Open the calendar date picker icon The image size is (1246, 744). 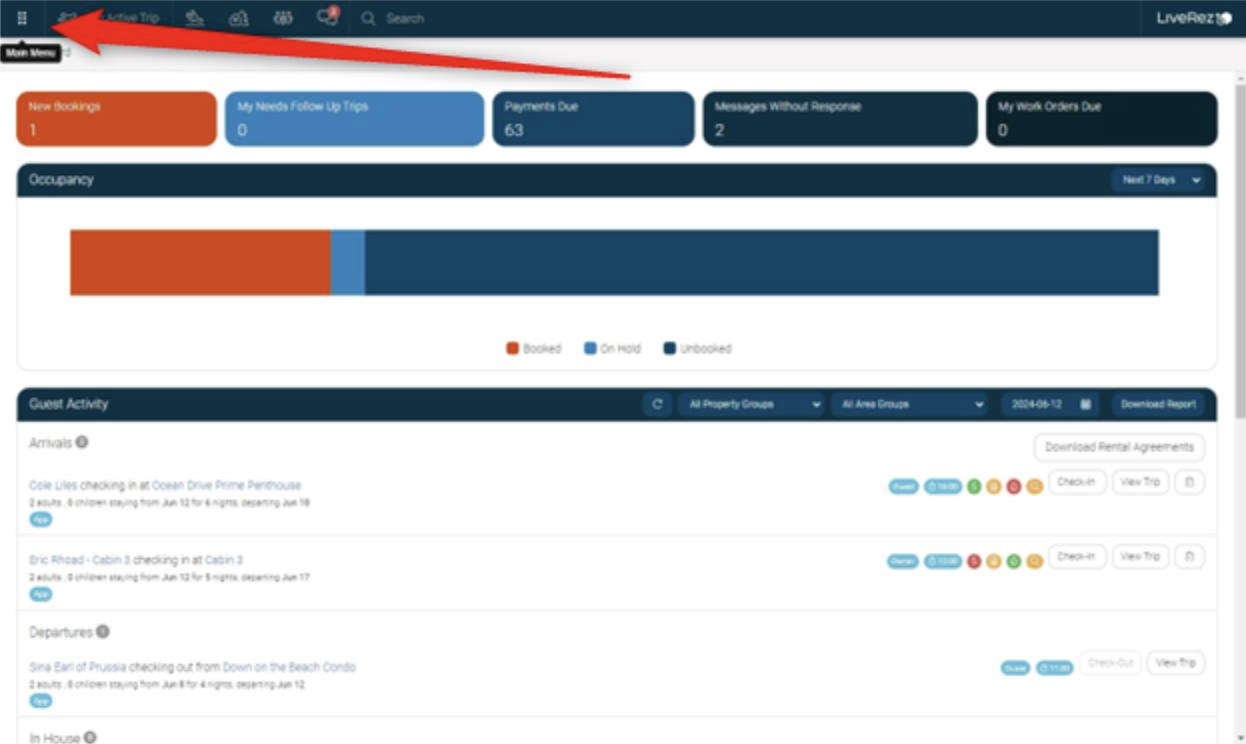tap(1085, 404)
